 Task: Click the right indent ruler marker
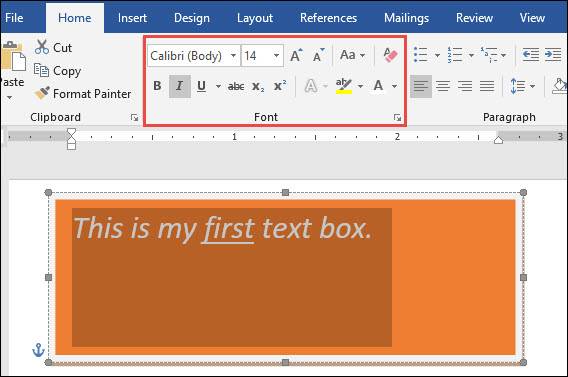pyautogui.click(x=498, y=140)
